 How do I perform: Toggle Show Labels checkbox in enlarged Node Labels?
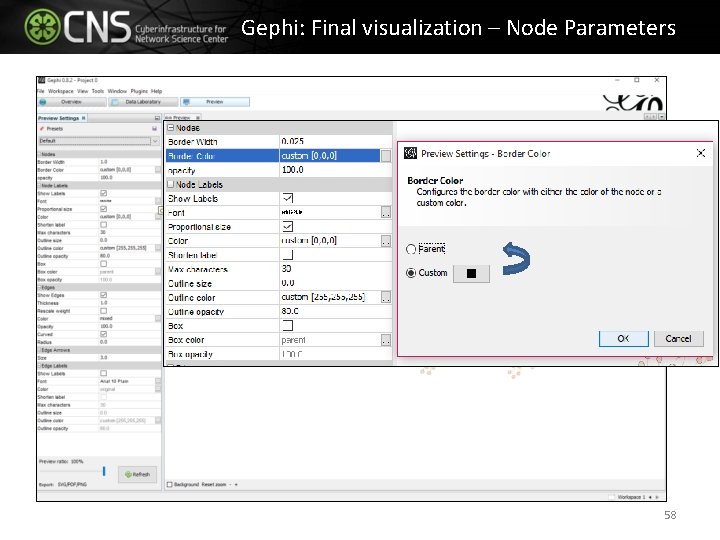point(288,198)
